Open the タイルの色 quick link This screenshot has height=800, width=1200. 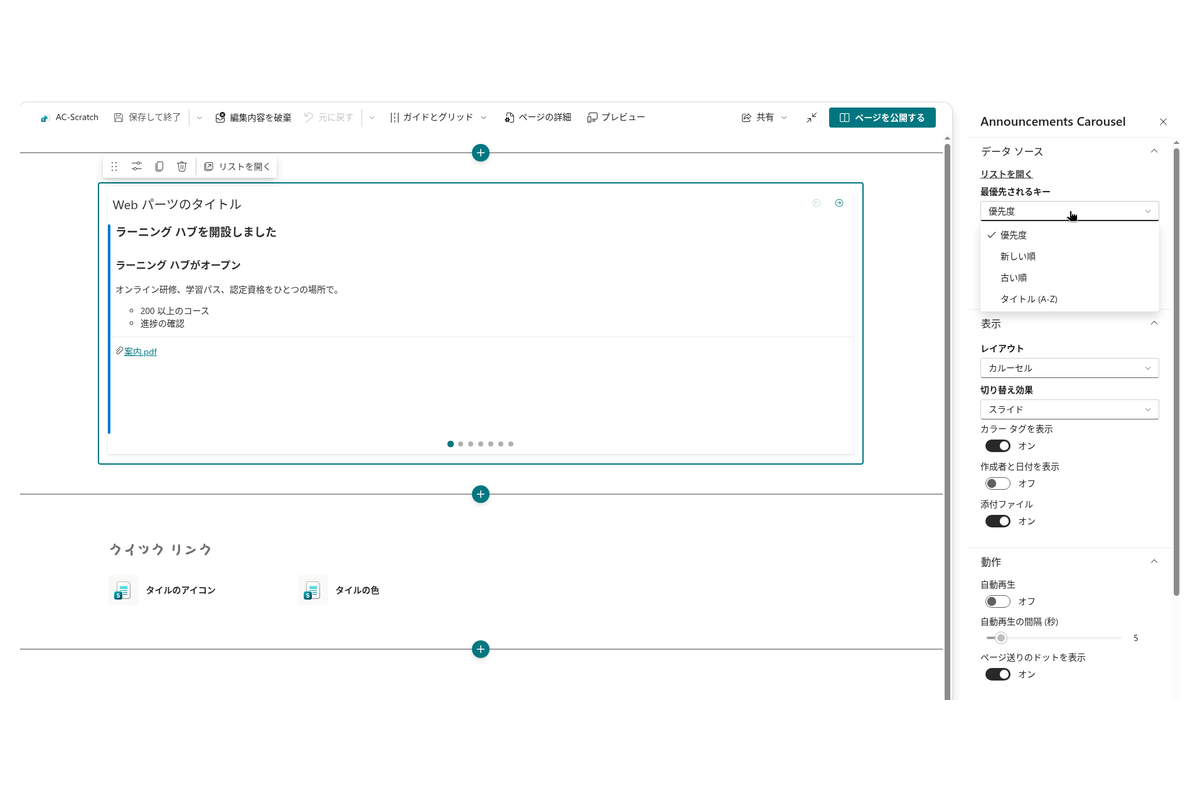357,591
